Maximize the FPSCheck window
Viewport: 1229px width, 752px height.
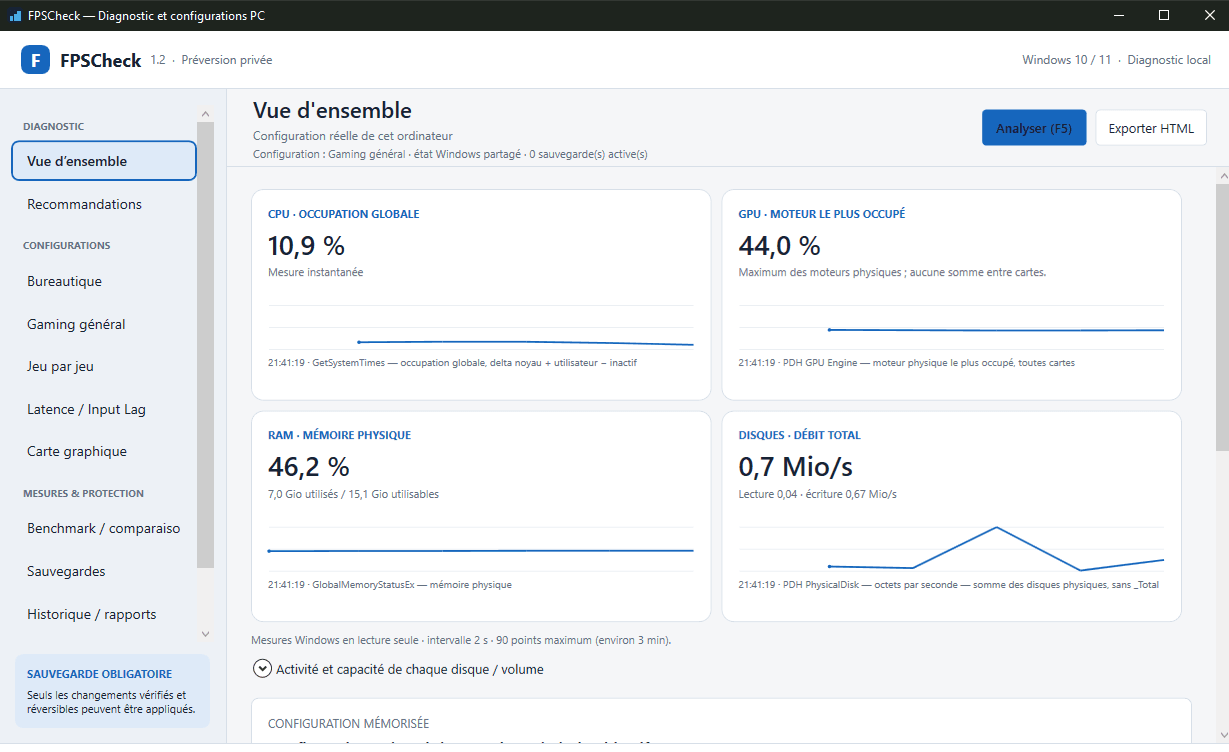(1164, 15)
